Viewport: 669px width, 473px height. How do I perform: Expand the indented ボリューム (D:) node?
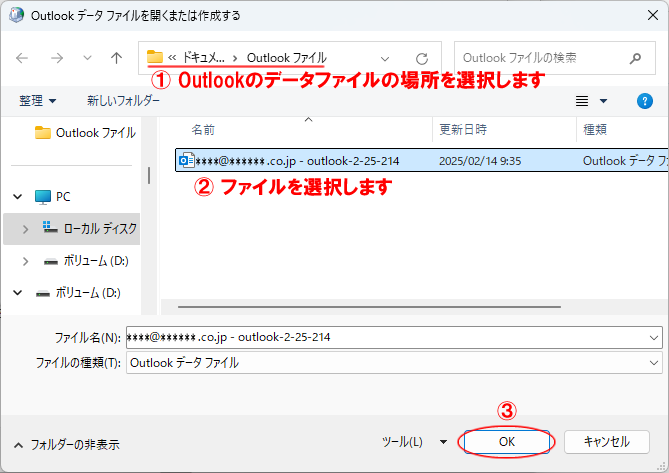(x=25, y=261)
